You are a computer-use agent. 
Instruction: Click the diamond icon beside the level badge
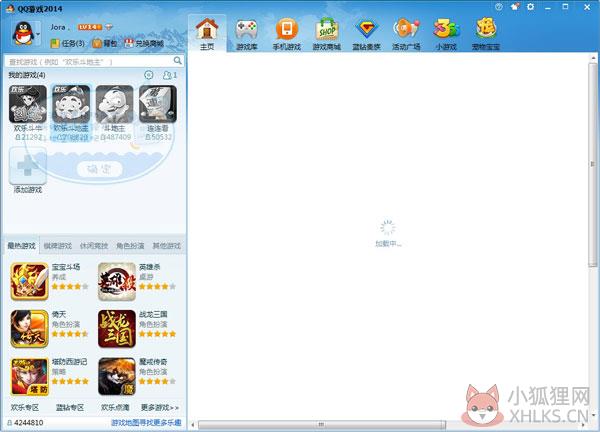pyautogui.click(x=109, y=27)
